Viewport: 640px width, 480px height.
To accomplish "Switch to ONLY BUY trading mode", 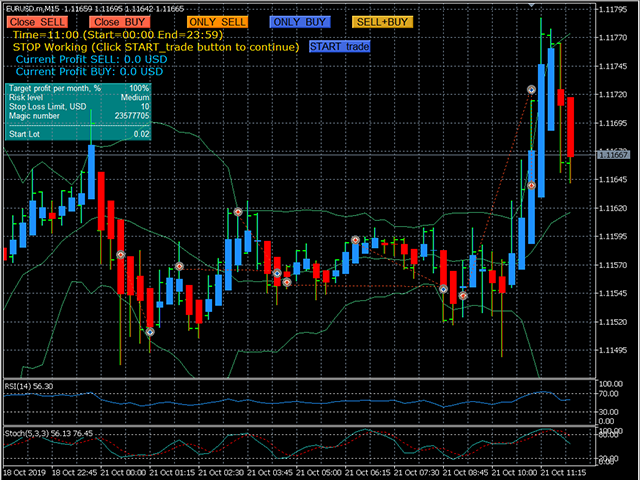I will point(302,20).
